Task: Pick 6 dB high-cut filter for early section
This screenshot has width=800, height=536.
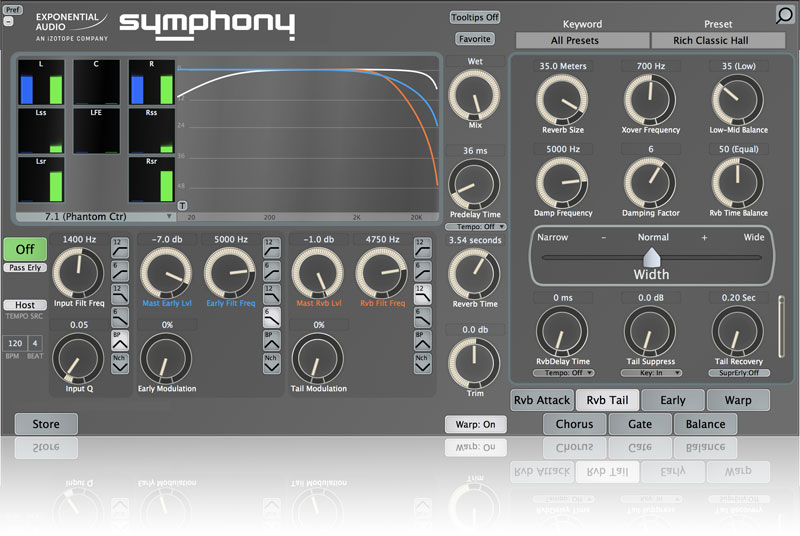Action: (x=271, y=315)
